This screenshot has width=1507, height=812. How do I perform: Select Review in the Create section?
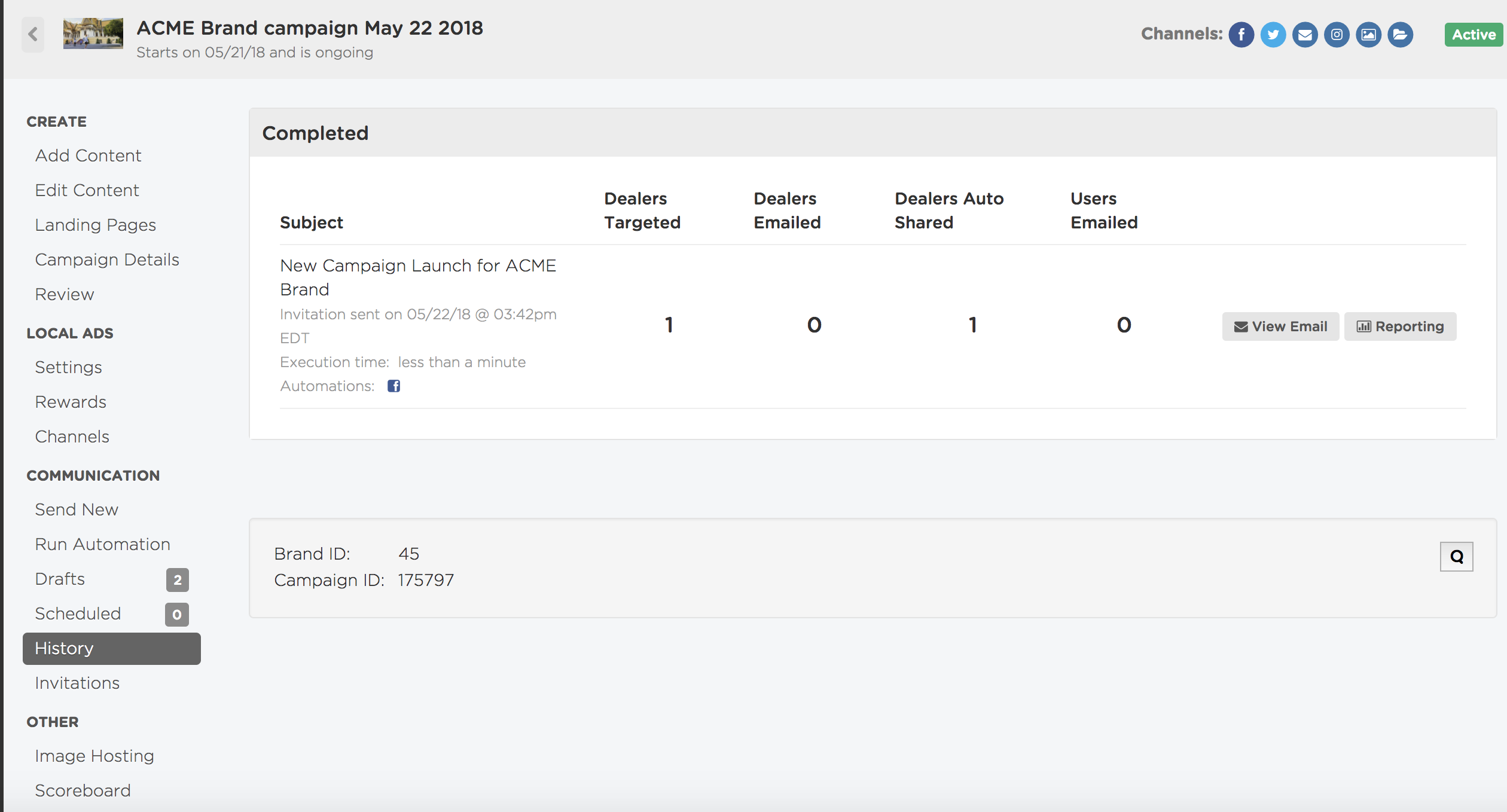65,294
